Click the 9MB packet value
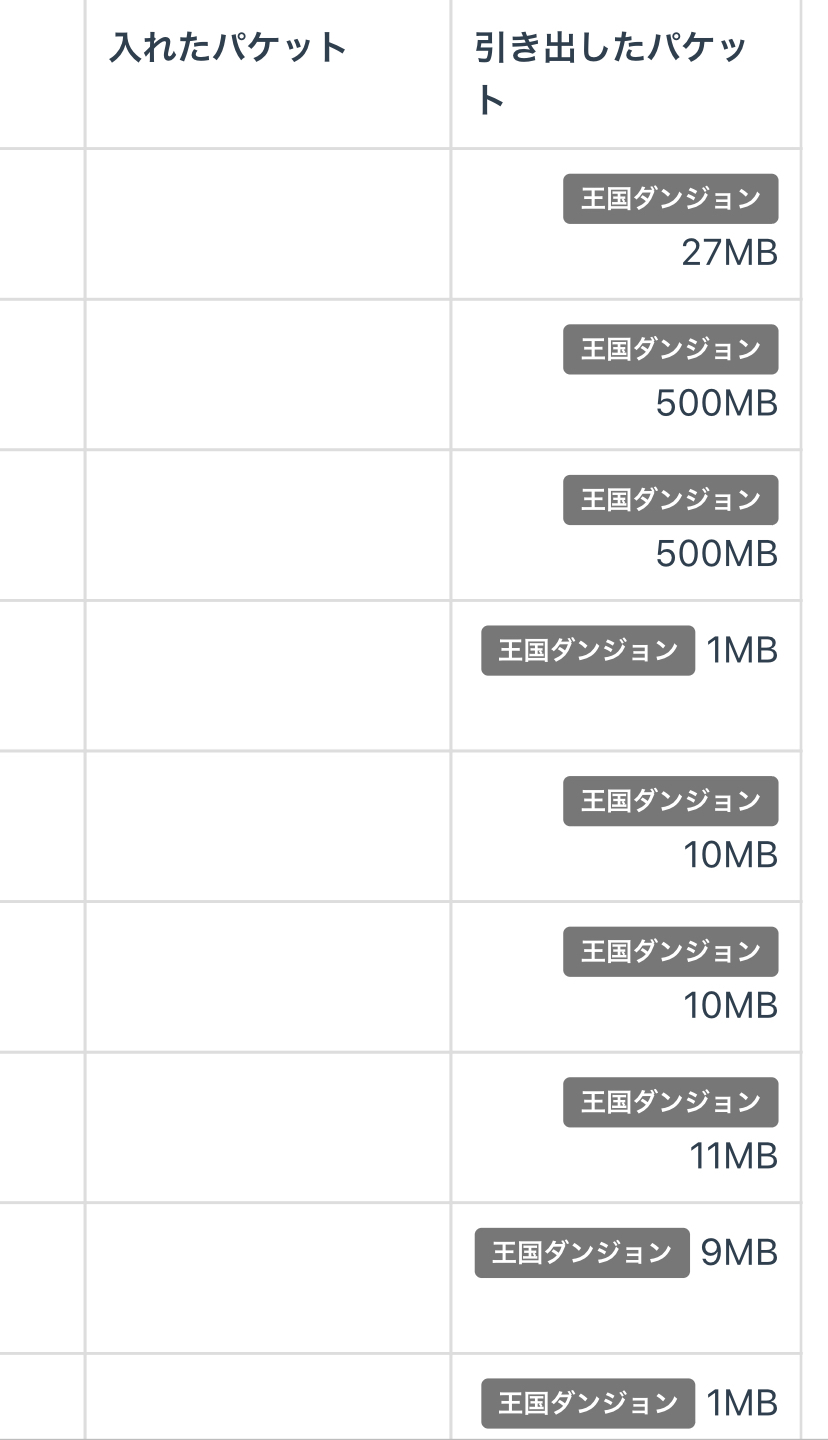The width and height of the screenshot is (828, 1440). coord(739,1252)
